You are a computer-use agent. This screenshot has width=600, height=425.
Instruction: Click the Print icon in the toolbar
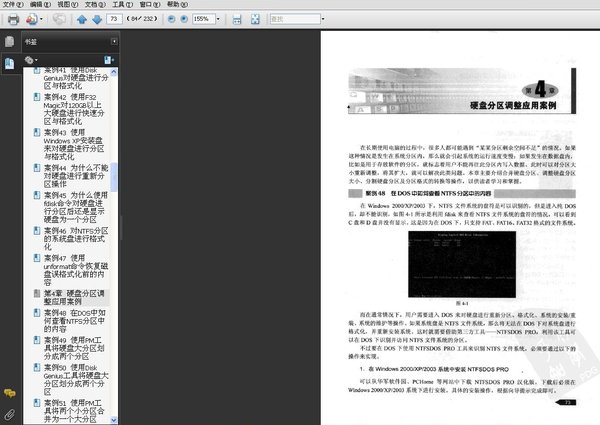[13, 19]
